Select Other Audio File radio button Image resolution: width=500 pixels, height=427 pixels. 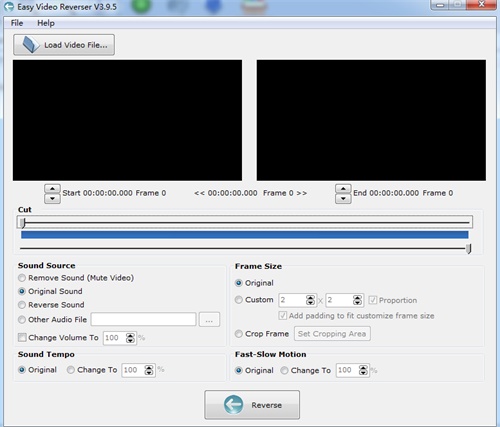(22, 319)
